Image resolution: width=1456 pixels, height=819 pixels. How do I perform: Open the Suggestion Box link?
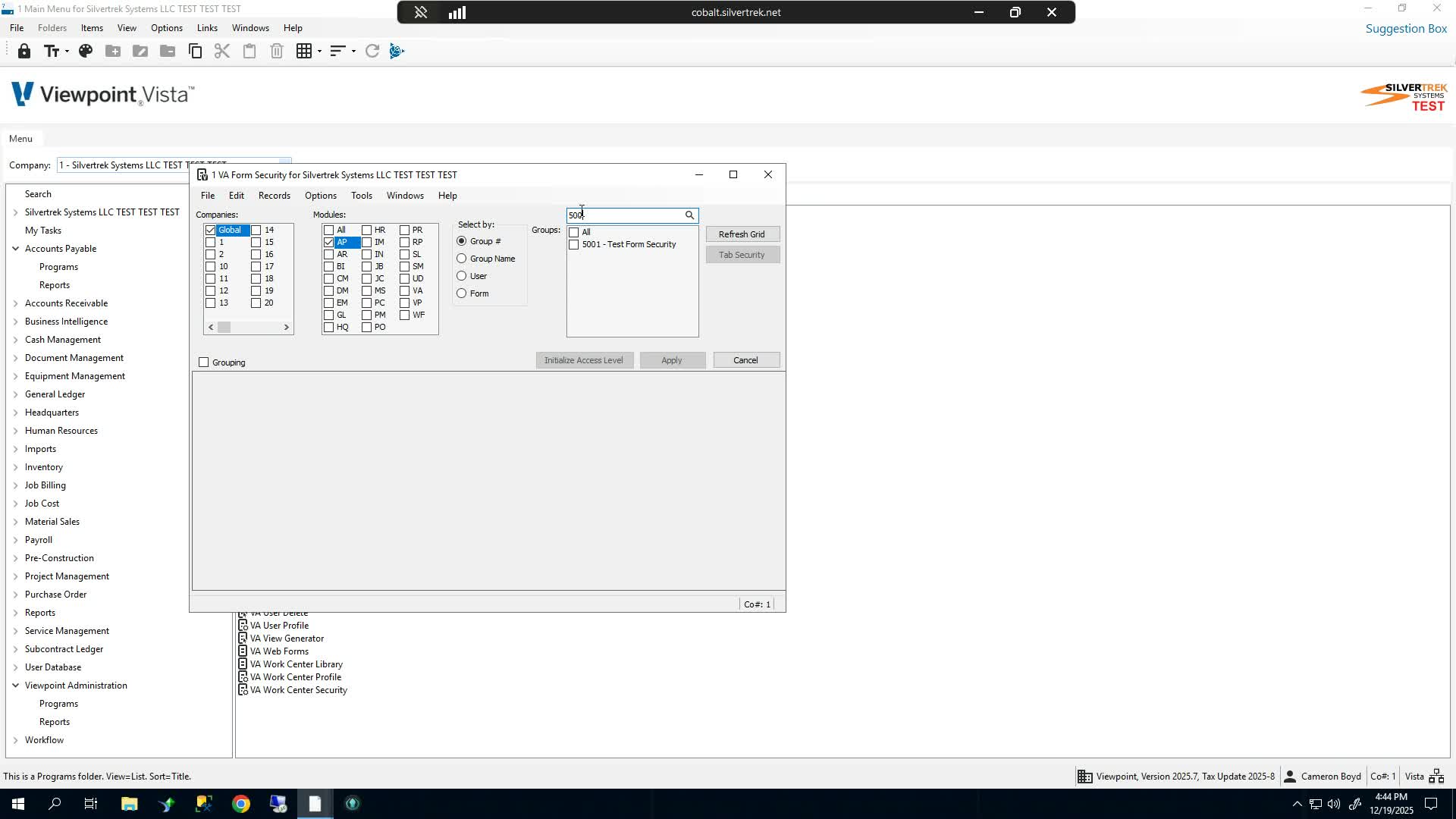(1406, 29)
